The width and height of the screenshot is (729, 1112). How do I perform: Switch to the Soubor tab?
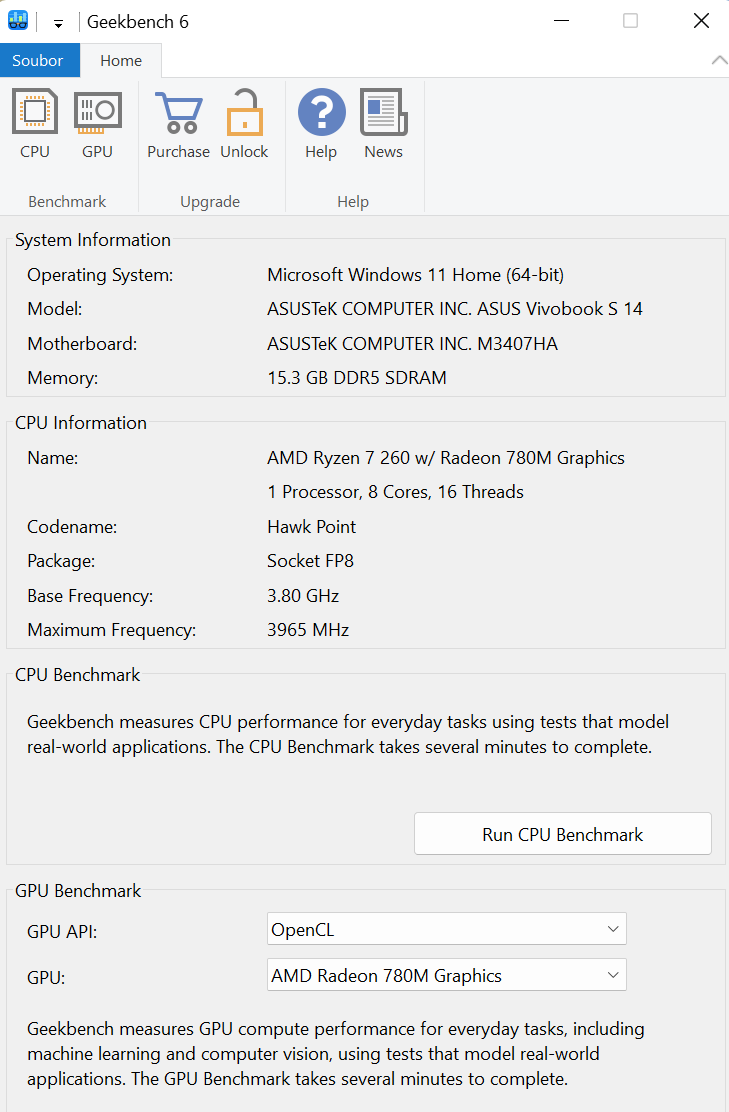tap(39, 60)
